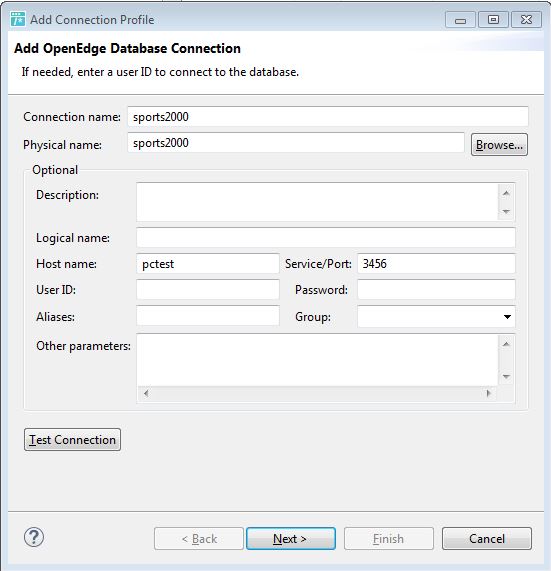Screen dimensions: 551x571
Task: Click the Test Connection button
Action: click(72, 440)
